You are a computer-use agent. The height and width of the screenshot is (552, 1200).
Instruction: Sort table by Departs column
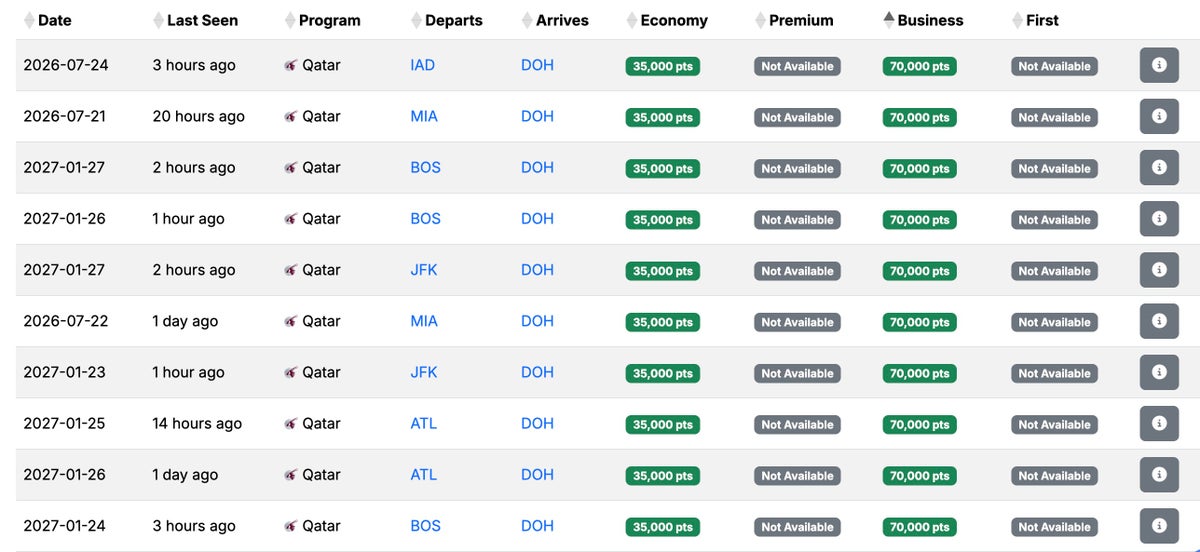pyautogui.click(x=453, y=20)
